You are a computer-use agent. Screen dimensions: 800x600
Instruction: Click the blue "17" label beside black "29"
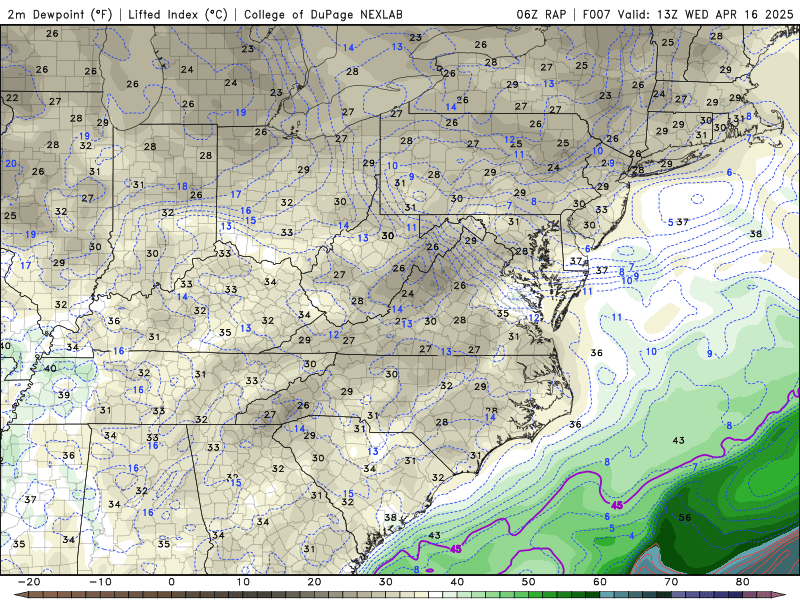[26, 265]
